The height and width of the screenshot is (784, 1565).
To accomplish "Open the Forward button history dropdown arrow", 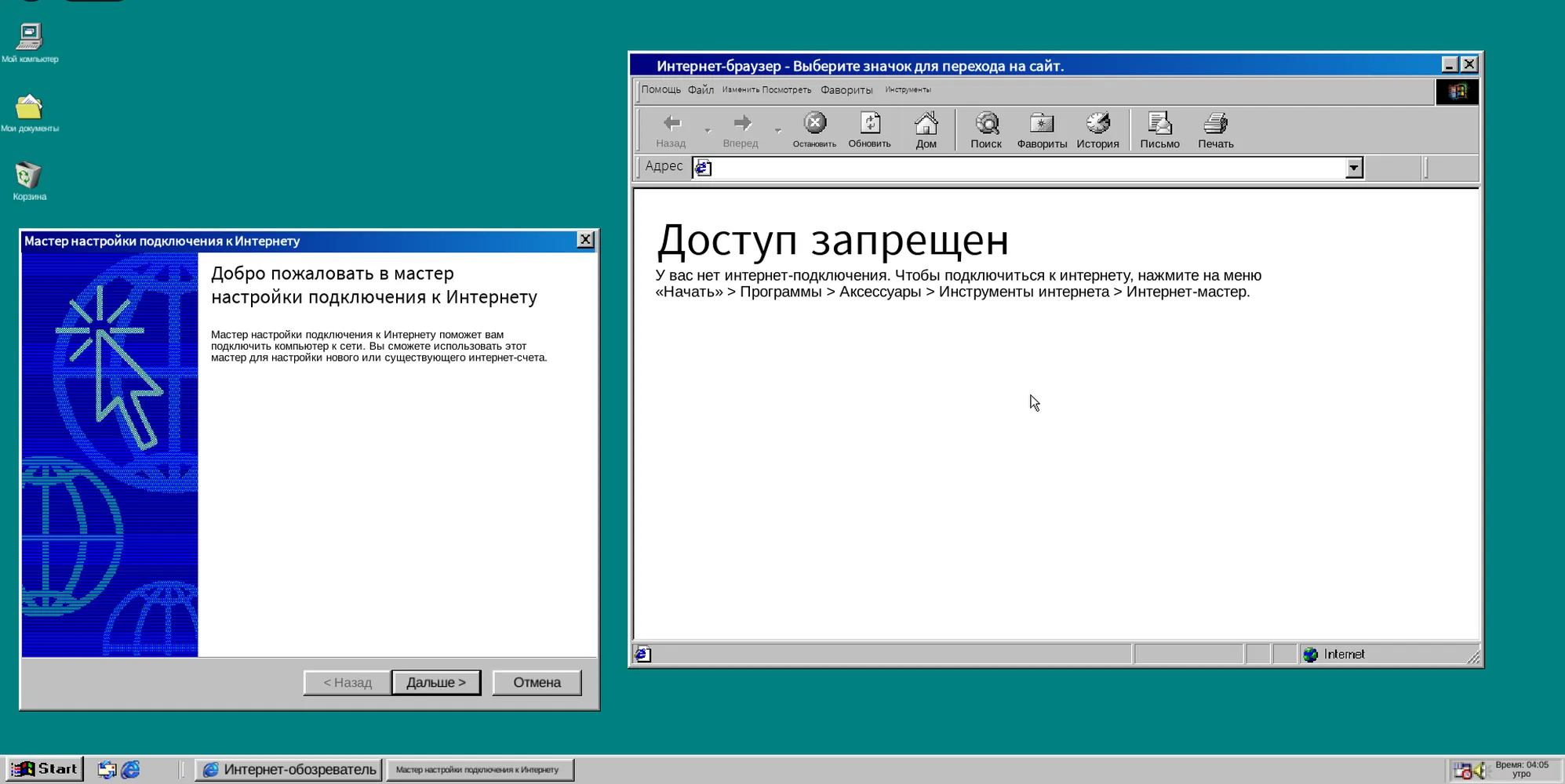I will click(x=777, y=130).
